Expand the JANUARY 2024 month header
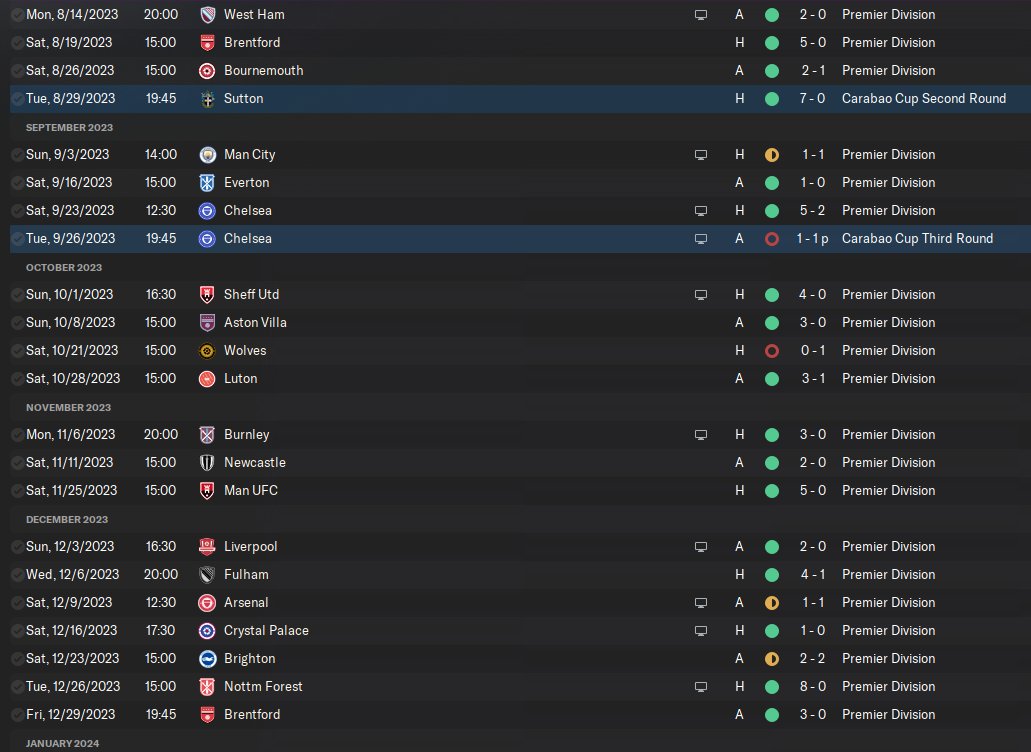 pyautogui.click(x=62, y=743)
